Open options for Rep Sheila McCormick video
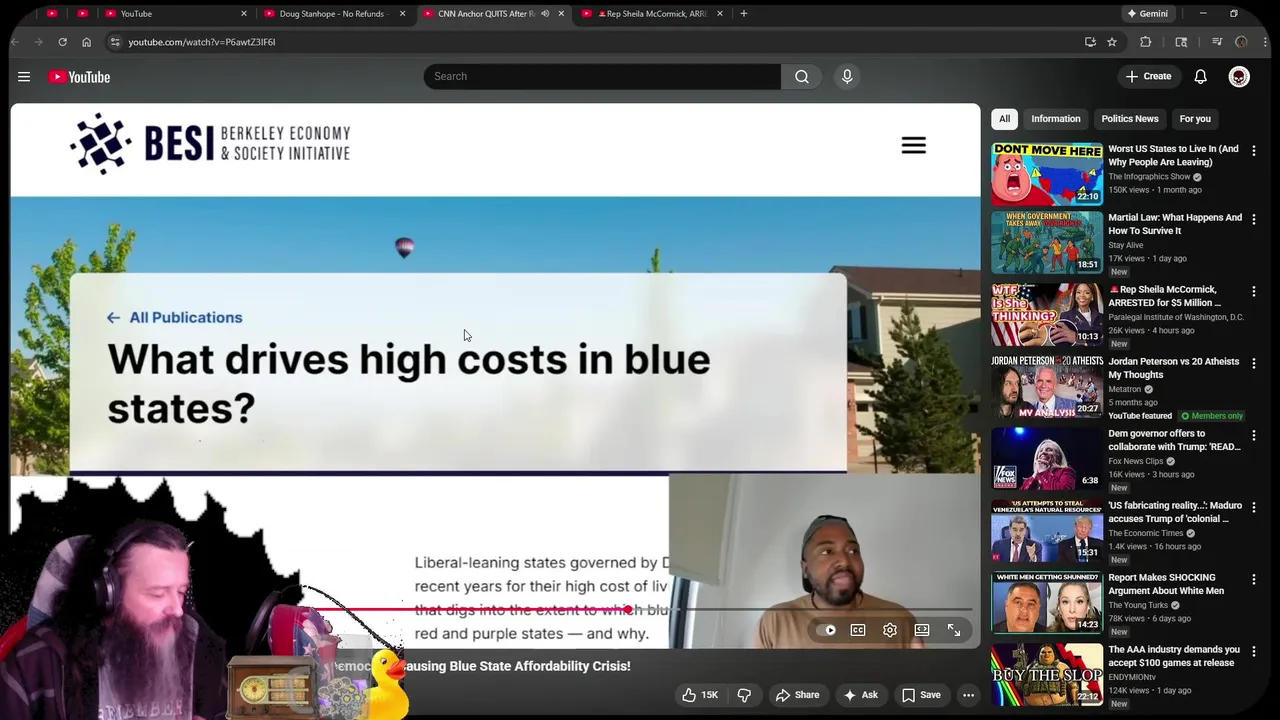Viewport: 1280px width, 720px height. pyautogui.click(x=1254, y=291)
